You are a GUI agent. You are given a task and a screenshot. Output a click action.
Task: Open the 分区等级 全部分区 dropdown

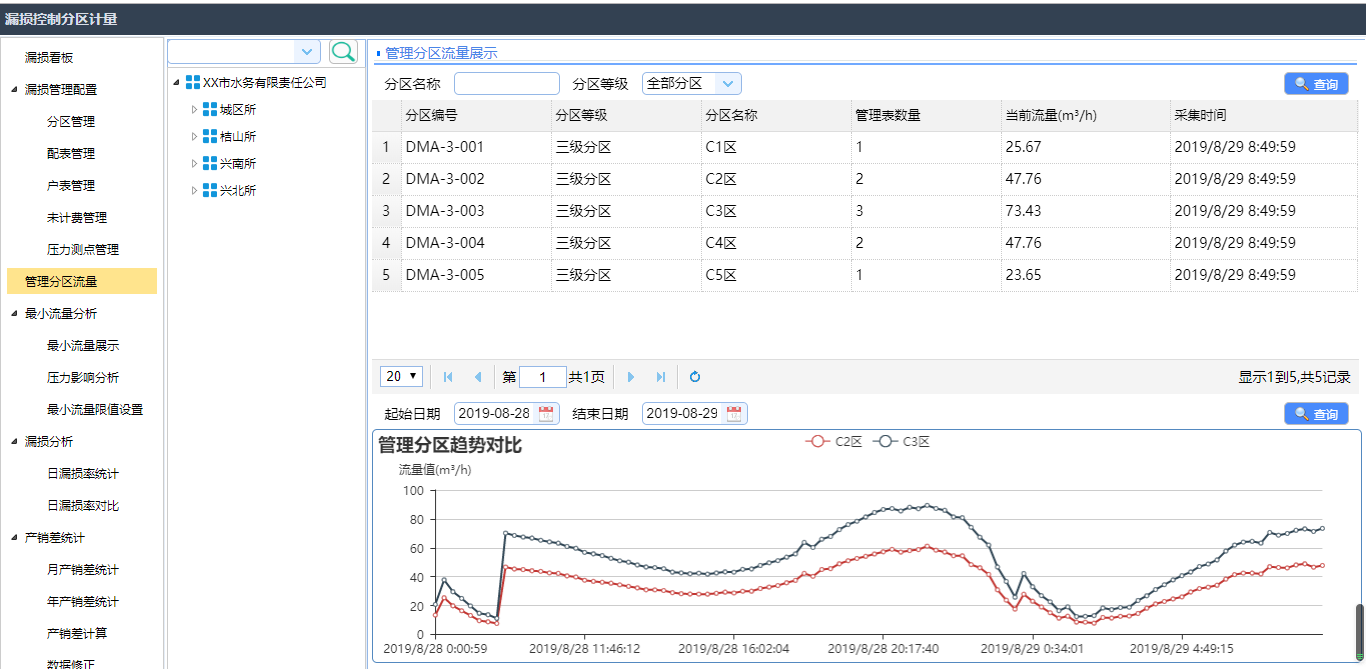(692, 84)
